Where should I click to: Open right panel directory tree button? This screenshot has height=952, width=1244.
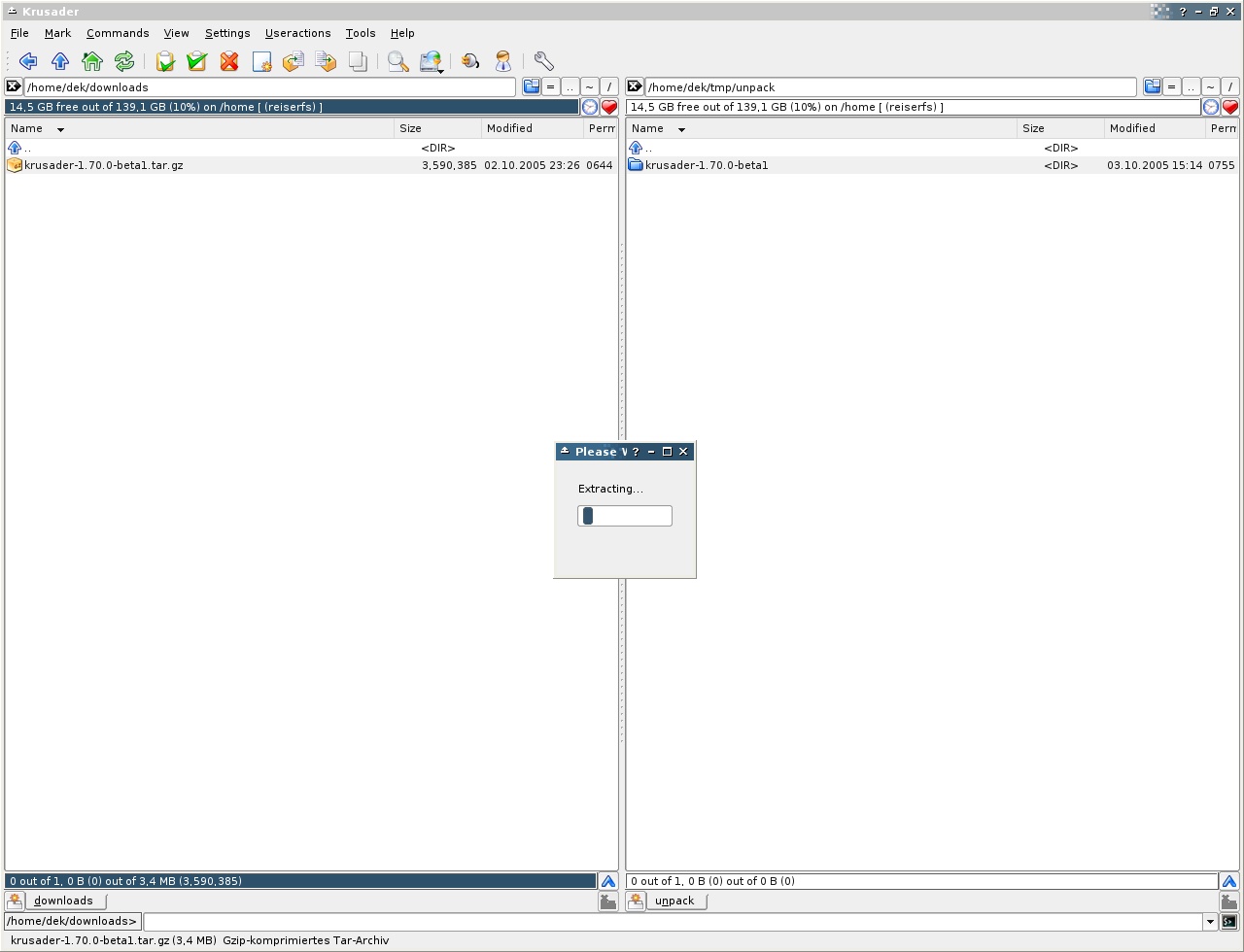click(1153, 86)
